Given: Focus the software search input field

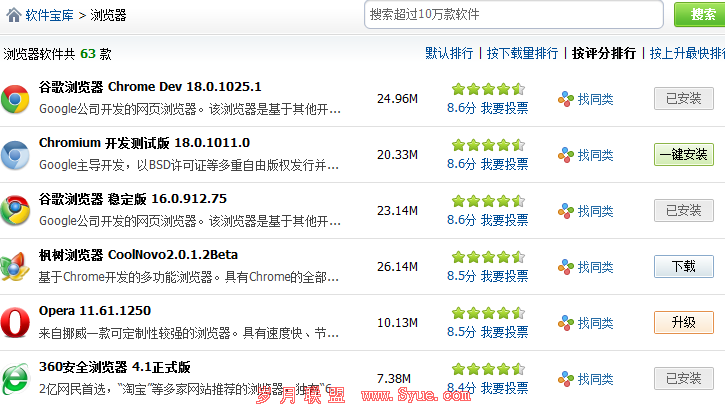Looking at the screenshot, I should click(x=513, y=15).
